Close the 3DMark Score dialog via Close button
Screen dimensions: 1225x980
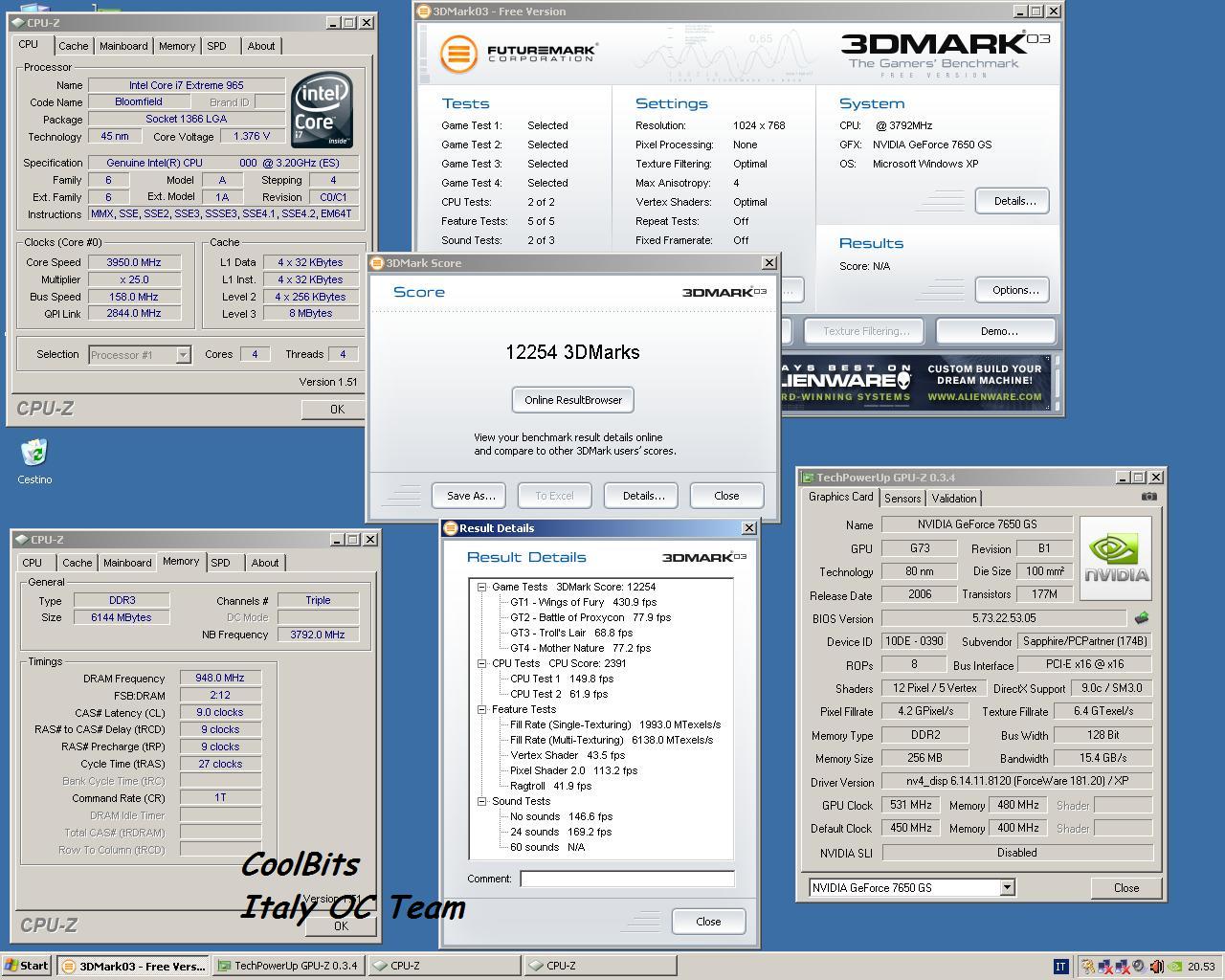(726, 496)
